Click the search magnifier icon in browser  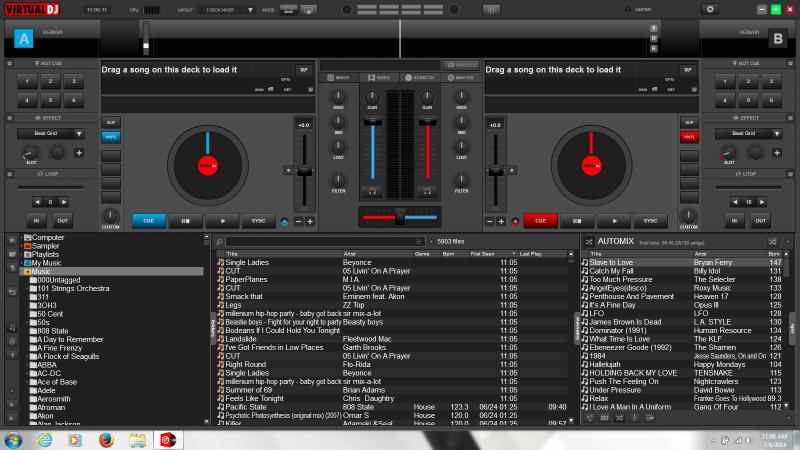click(219, 241)
